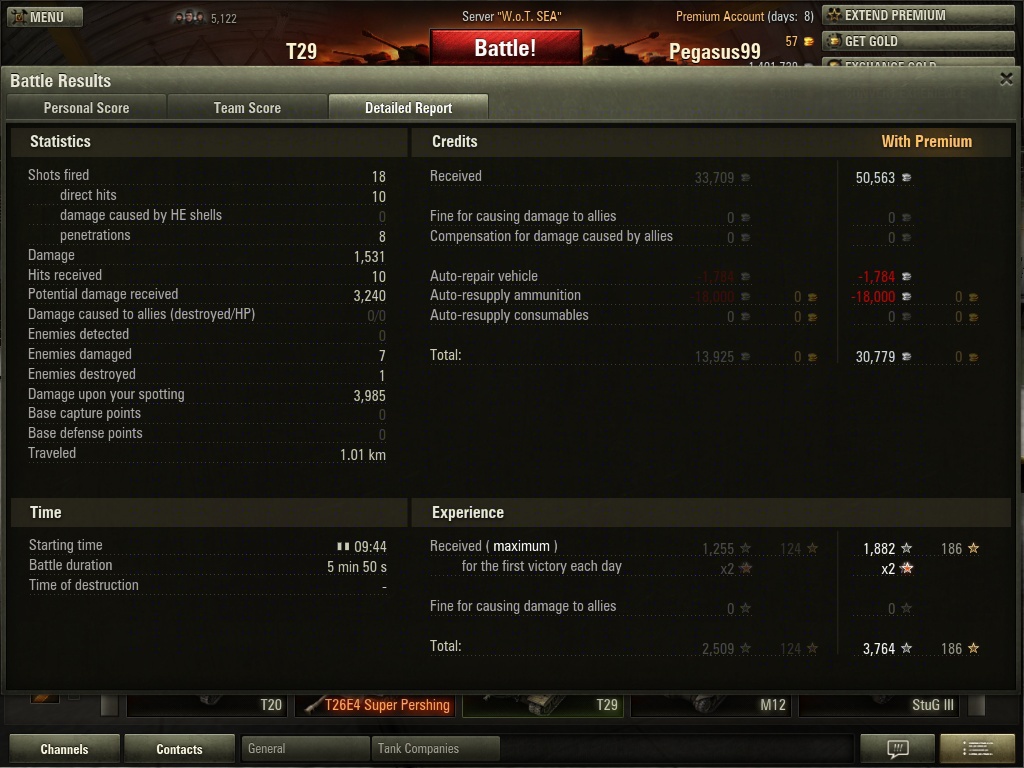Click the chat notification speech-bubble icon
This screenshot has height=768, width=1024.
[x=898, y=748]
